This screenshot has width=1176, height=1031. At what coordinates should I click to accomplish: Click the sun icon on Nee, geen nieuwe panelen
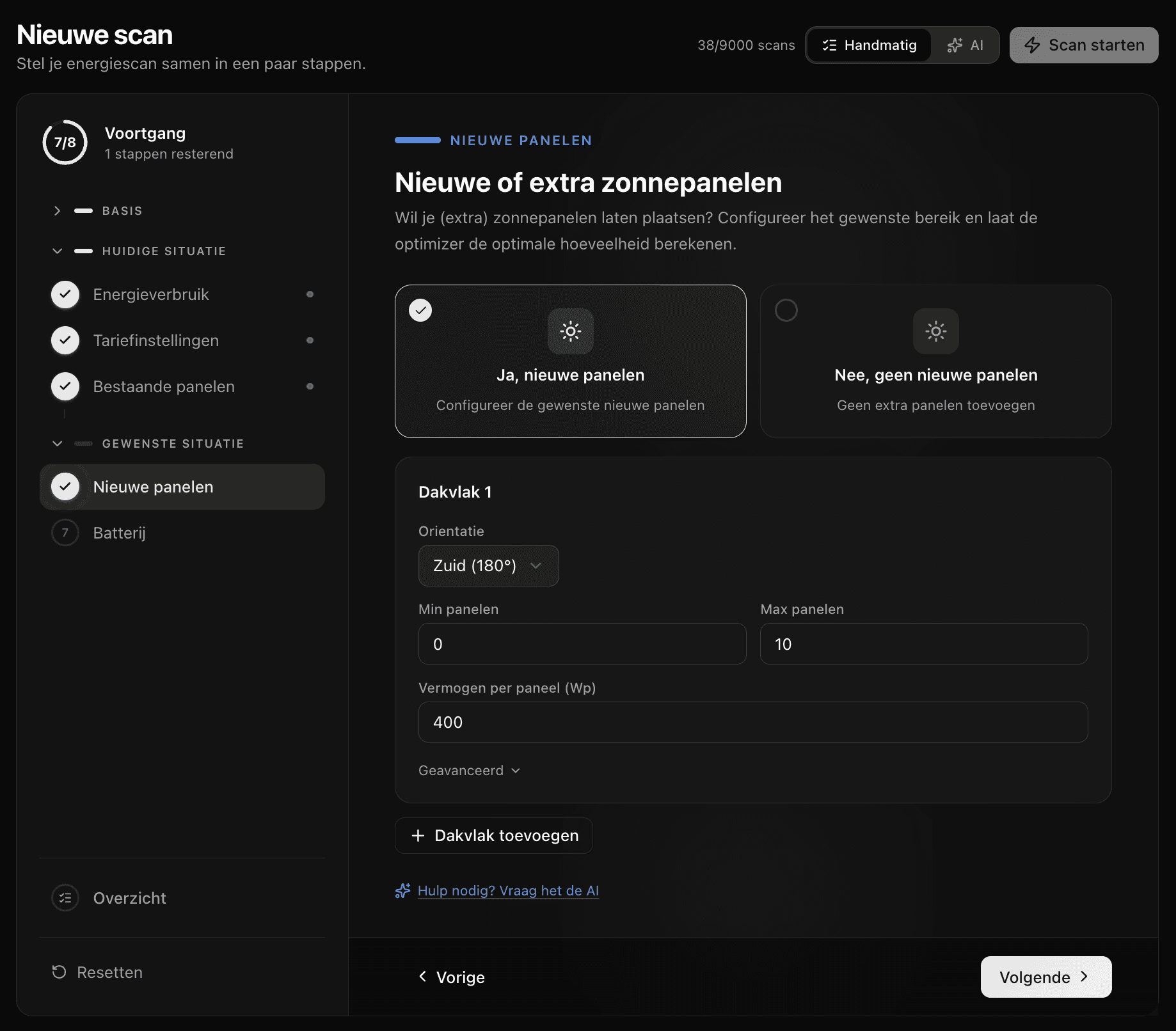click(x=935, y=331)
